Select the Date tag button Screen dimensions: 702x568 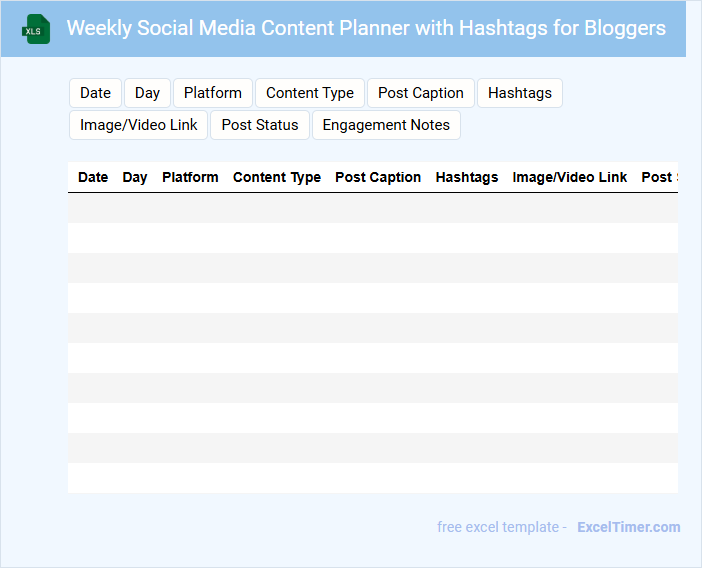(x=96, y=93)
